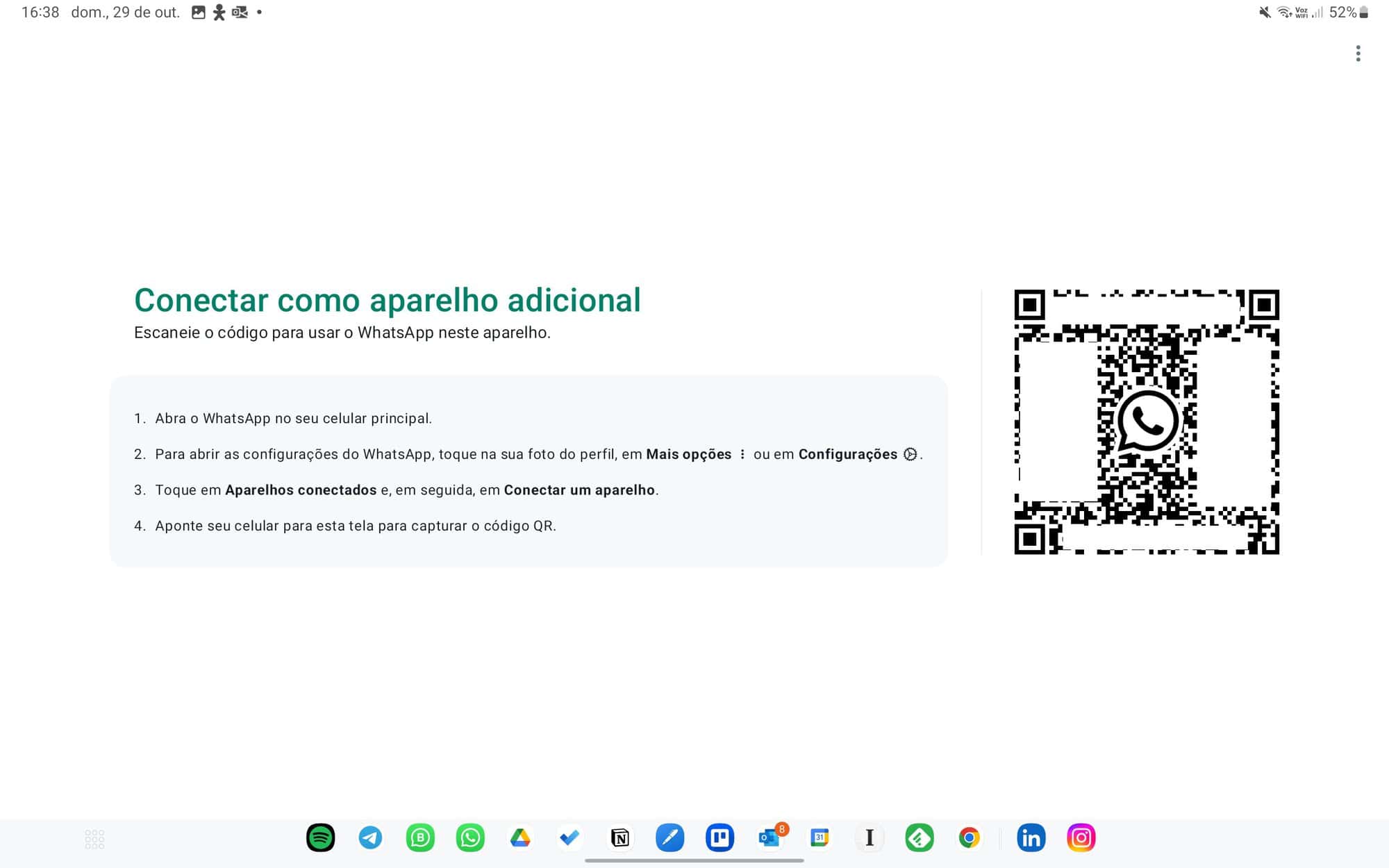Open Google Drive from the taskbar
Viewport: 1389px width, 868px height.
point(520,838)
